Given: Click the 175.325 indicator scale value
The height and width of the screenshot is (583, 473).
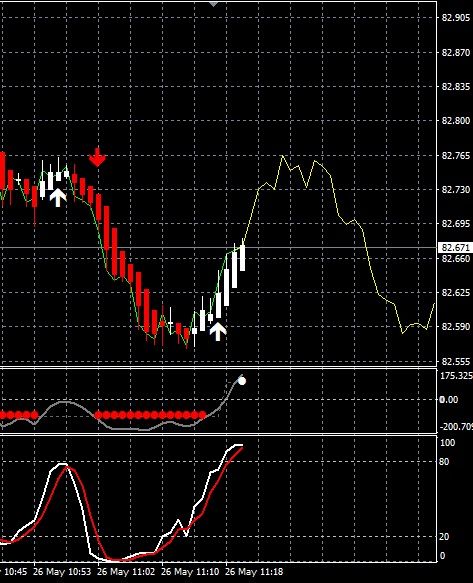Looking at the screenshot, I should (x=456, y=376).
